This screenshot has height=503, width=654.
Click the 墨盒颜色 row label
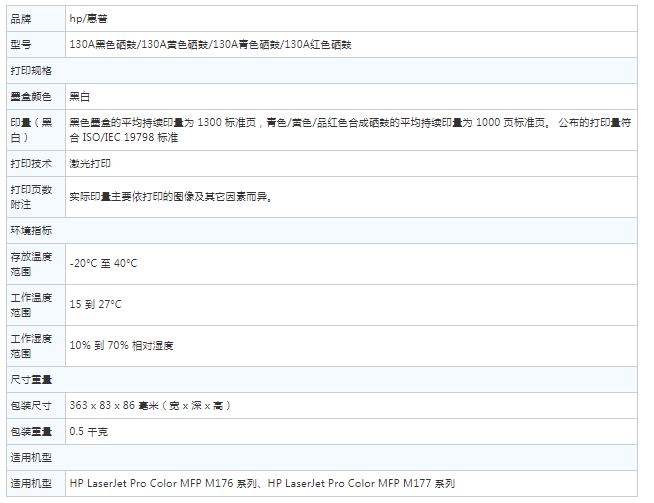32,97
